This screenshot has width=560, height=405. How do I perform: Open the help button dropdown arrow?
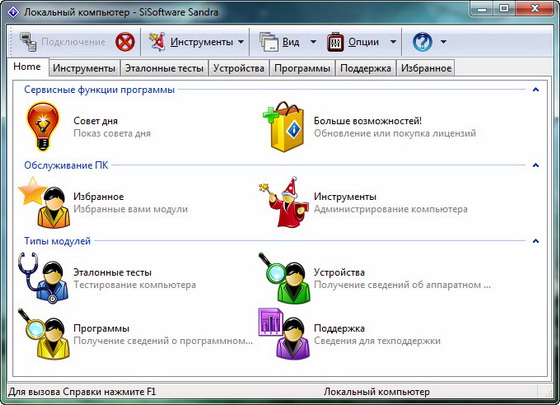pyautogui.click(x=443, y=42)
